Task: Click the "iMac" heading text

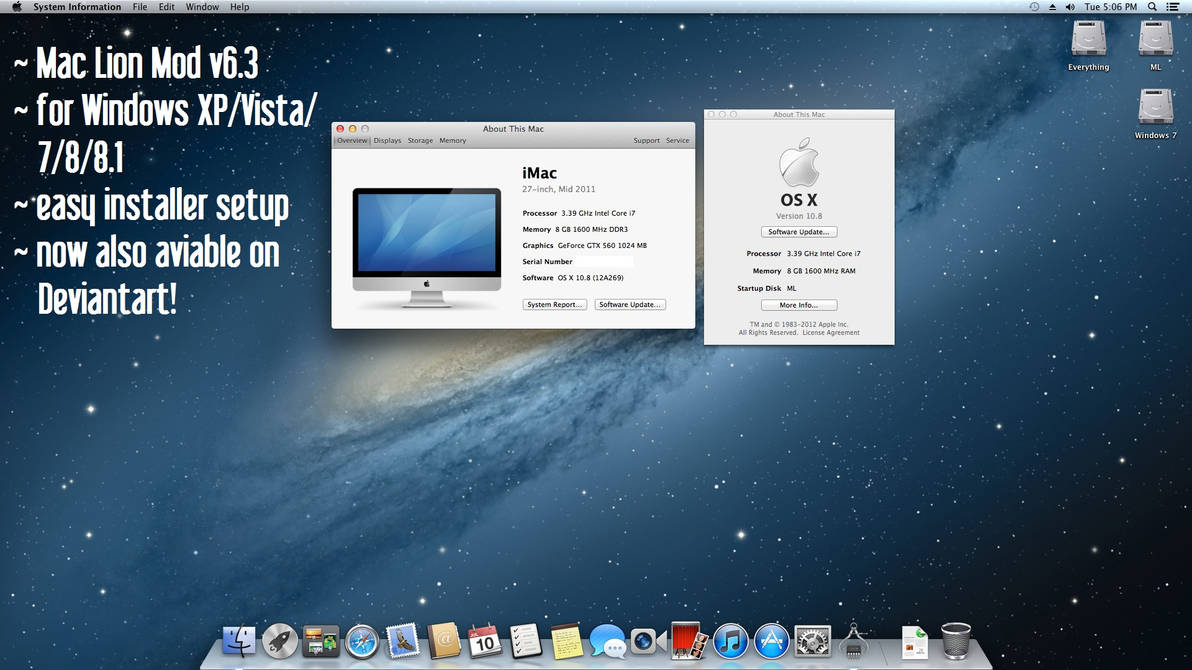Action: point(539,173)
